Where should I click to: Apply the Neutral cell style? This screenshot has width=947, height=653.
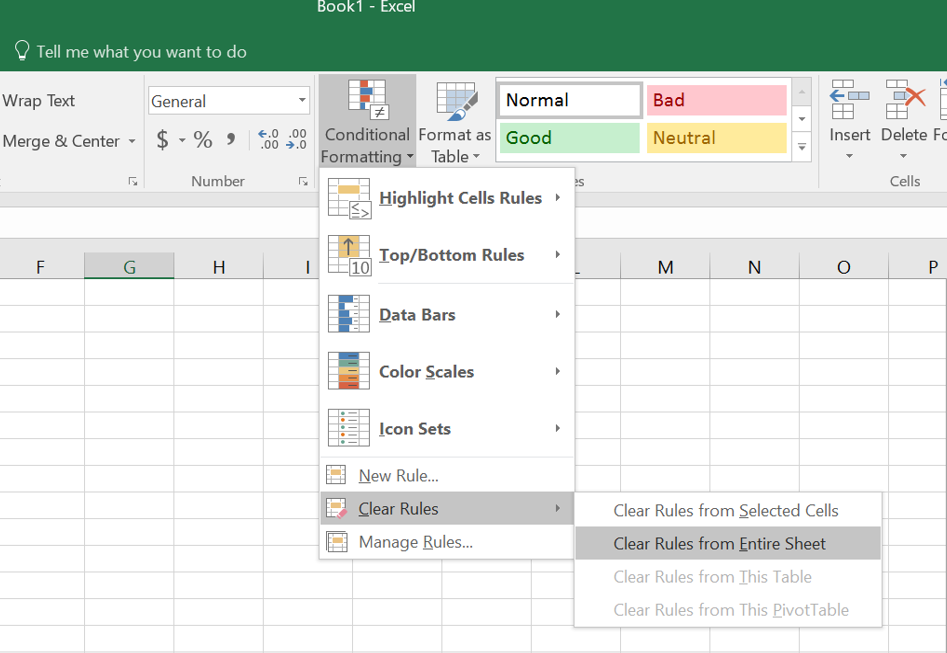(716, 138)
